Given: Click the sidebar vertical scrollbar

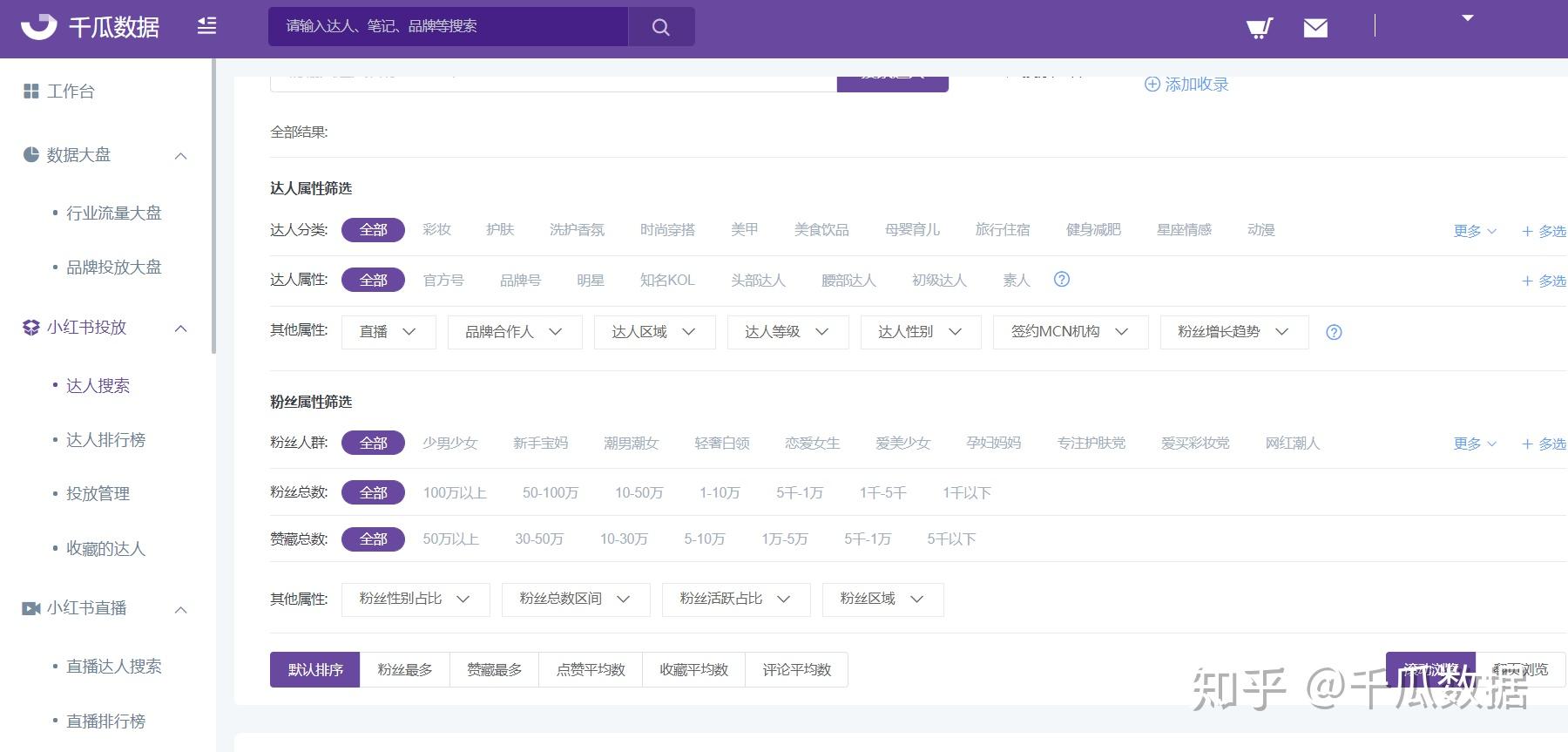Looking at the screenshot, I should 213,207.
